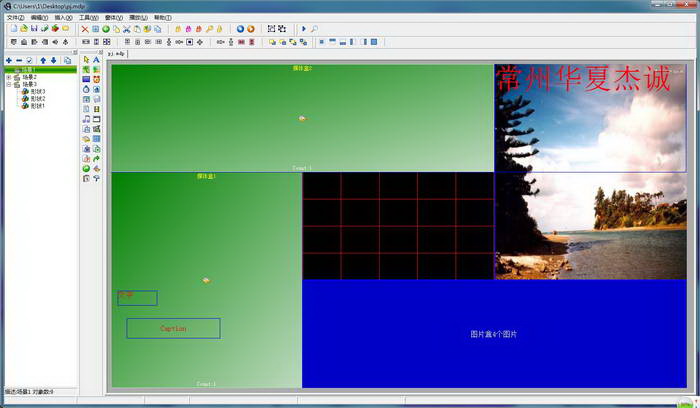The image size is (700, 408).
Task: Click the blue up arrow above scene tree
Action: pyautogui.click(x=43, y=60)
